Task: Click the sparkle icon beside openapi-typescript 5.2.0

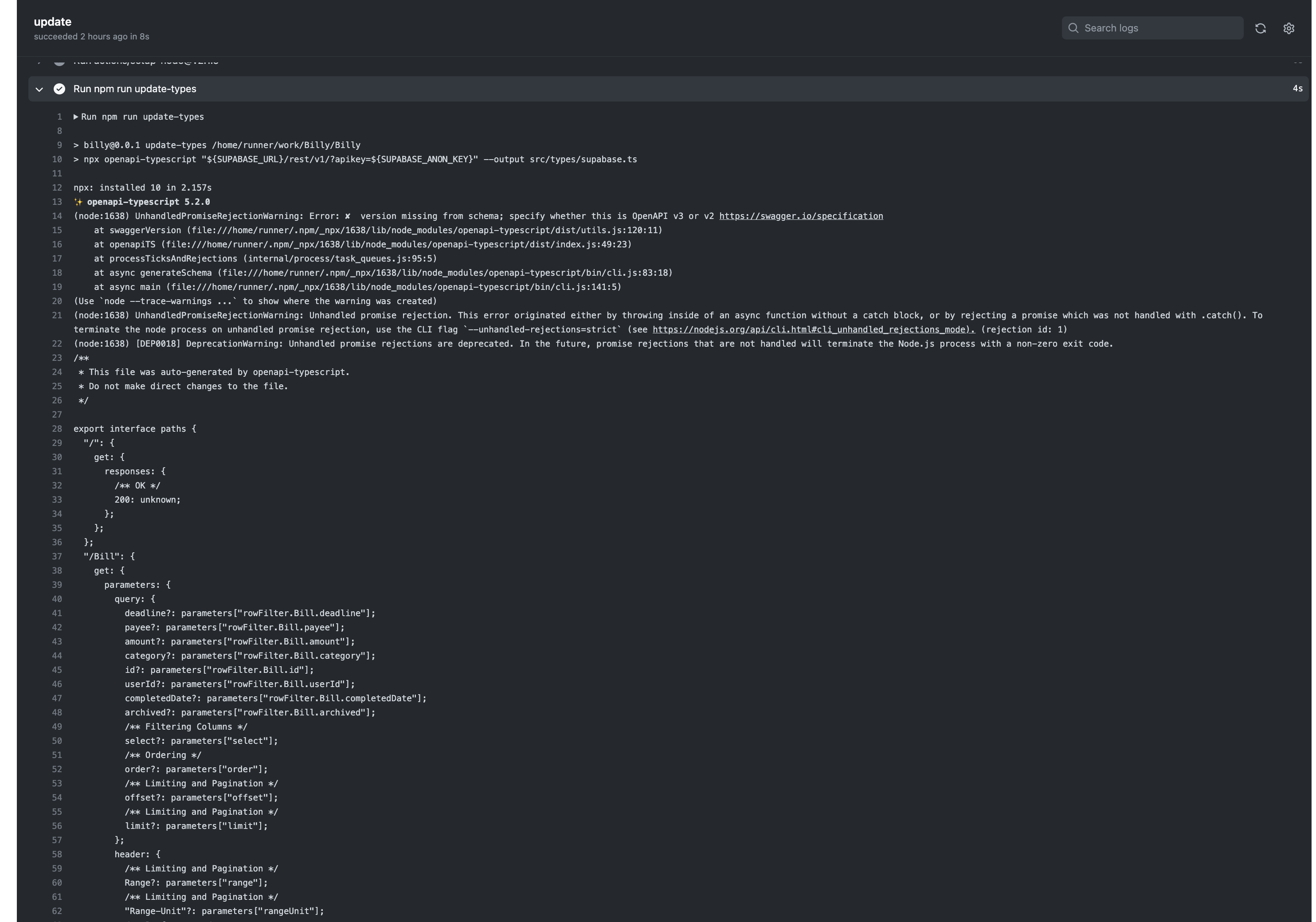Action: coord(79,201)
